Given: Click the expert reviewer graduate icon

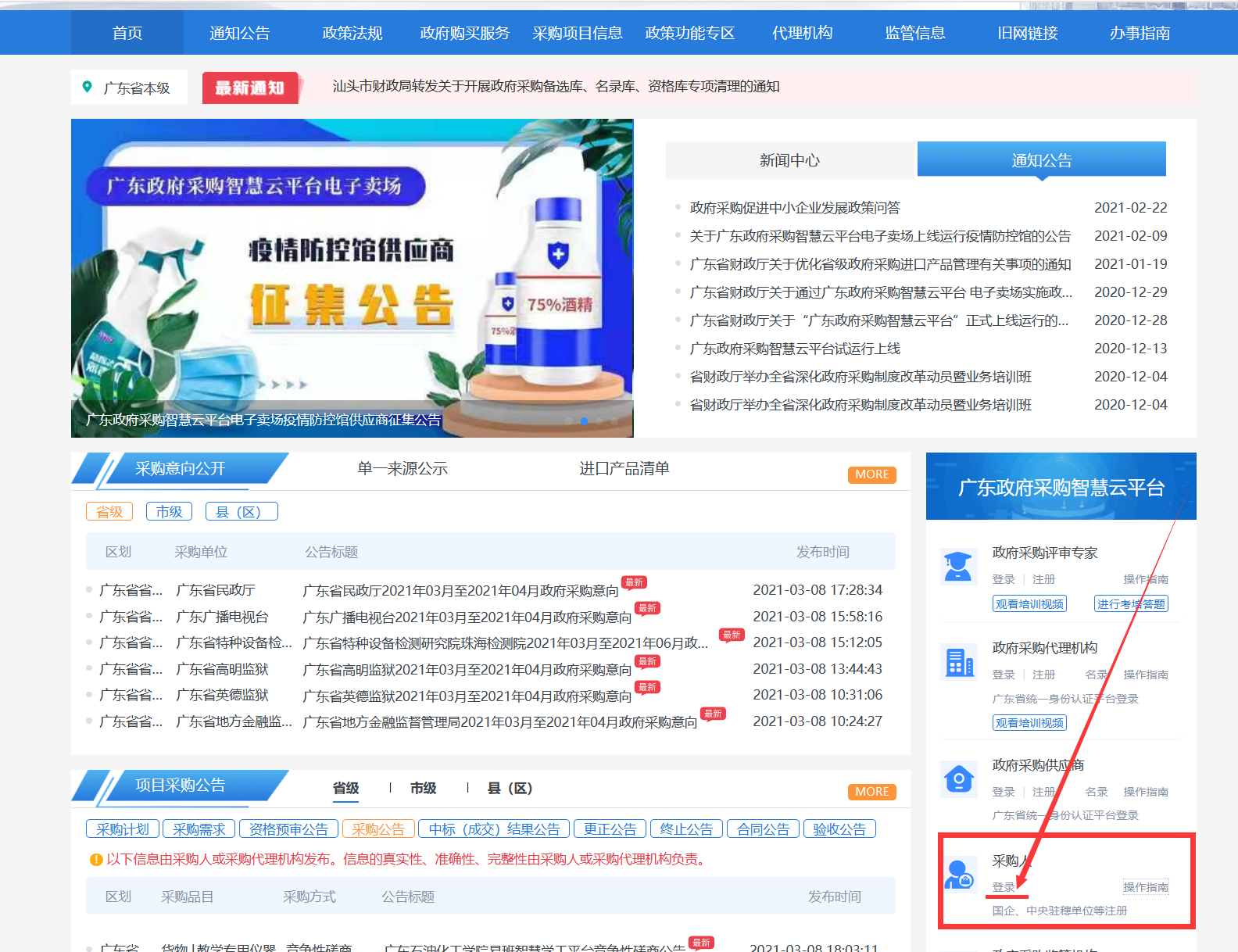Looking at the screenshot, I should (958, 566).
